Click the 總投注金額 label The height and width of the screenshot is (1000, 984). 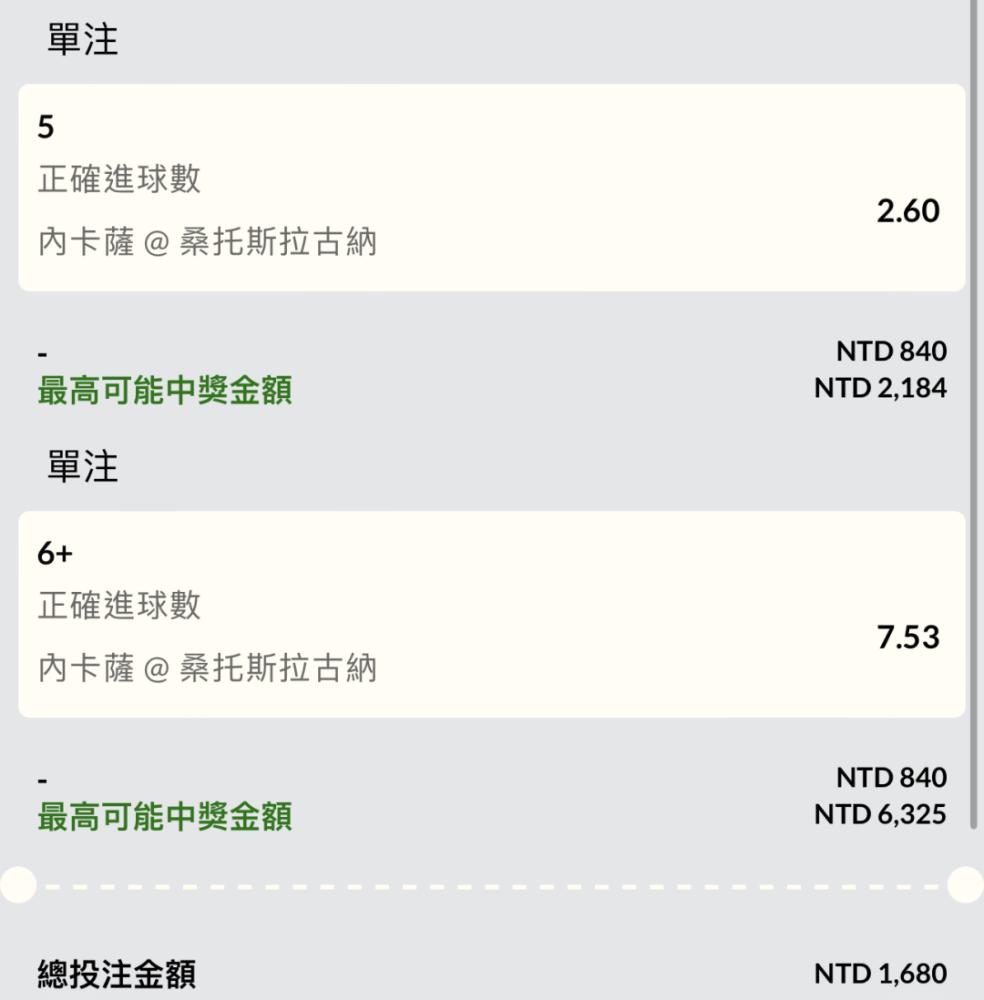(x=117, y=974)
